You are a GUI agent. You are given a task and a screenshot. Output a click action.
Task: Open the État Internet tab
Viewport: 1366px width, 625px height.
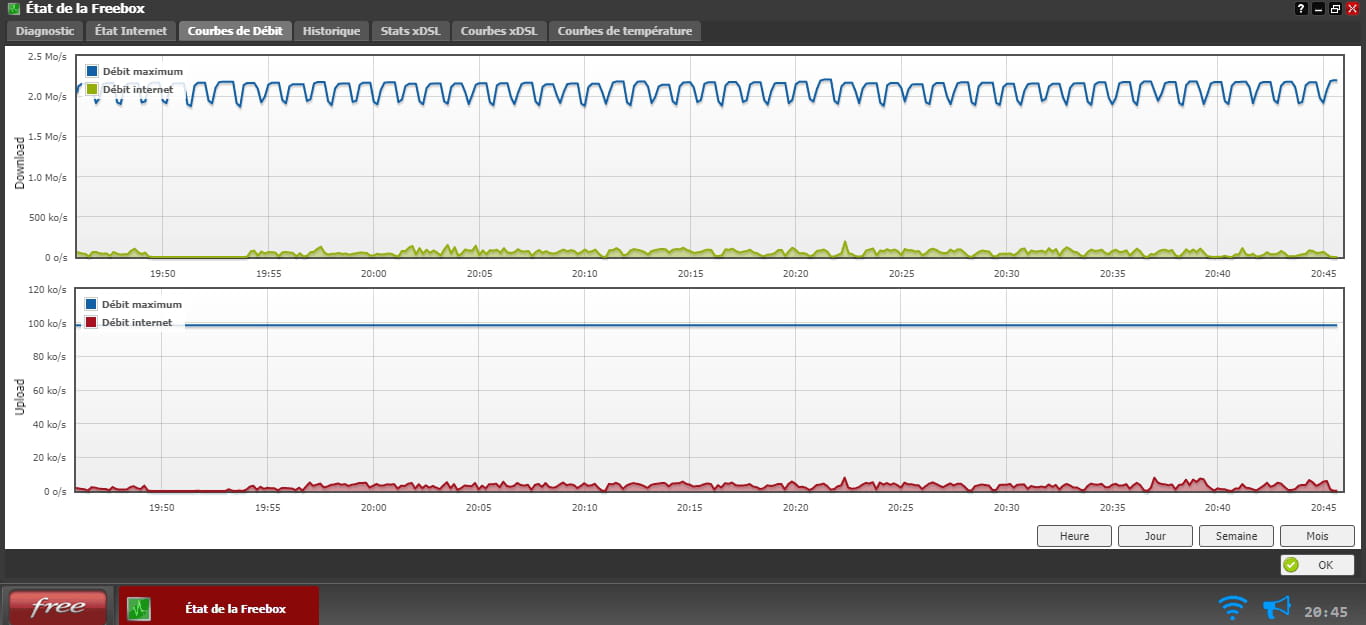point(131,31)
